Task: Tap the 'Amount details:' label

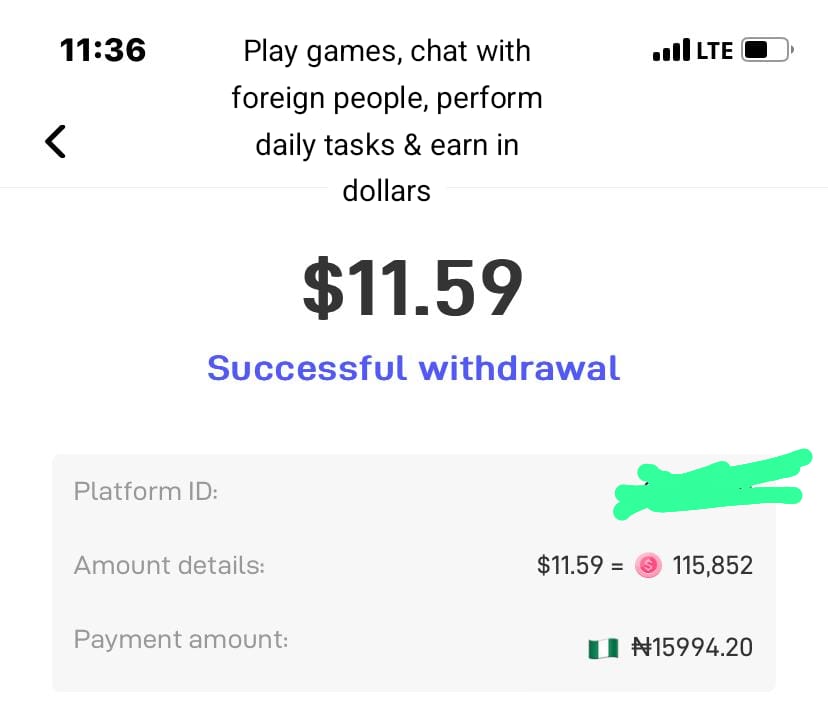Action: point(169,566)
